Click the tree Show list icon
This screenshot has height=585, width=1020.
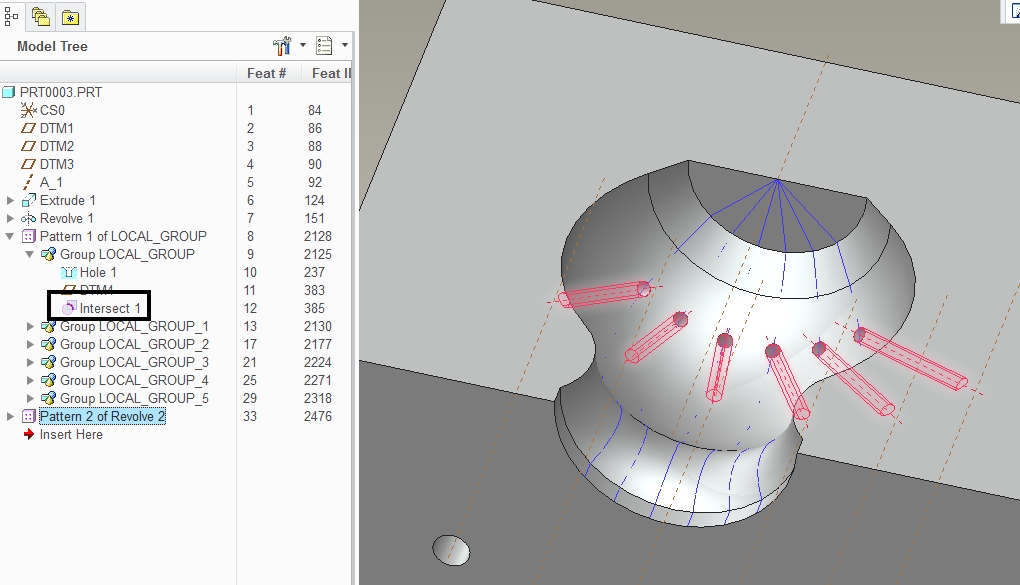pyautogui.click(x=324, y=46)
